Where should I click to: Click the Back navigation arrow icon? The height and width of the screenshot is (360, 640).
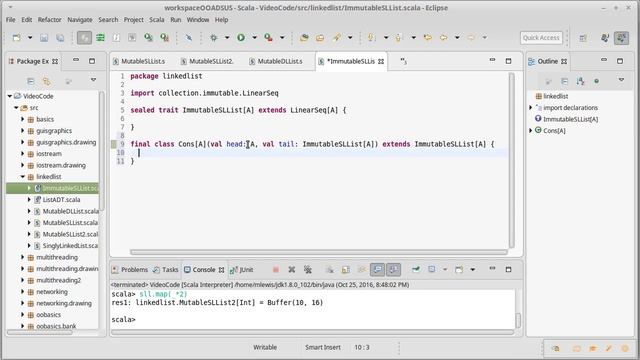click(444, 38)
